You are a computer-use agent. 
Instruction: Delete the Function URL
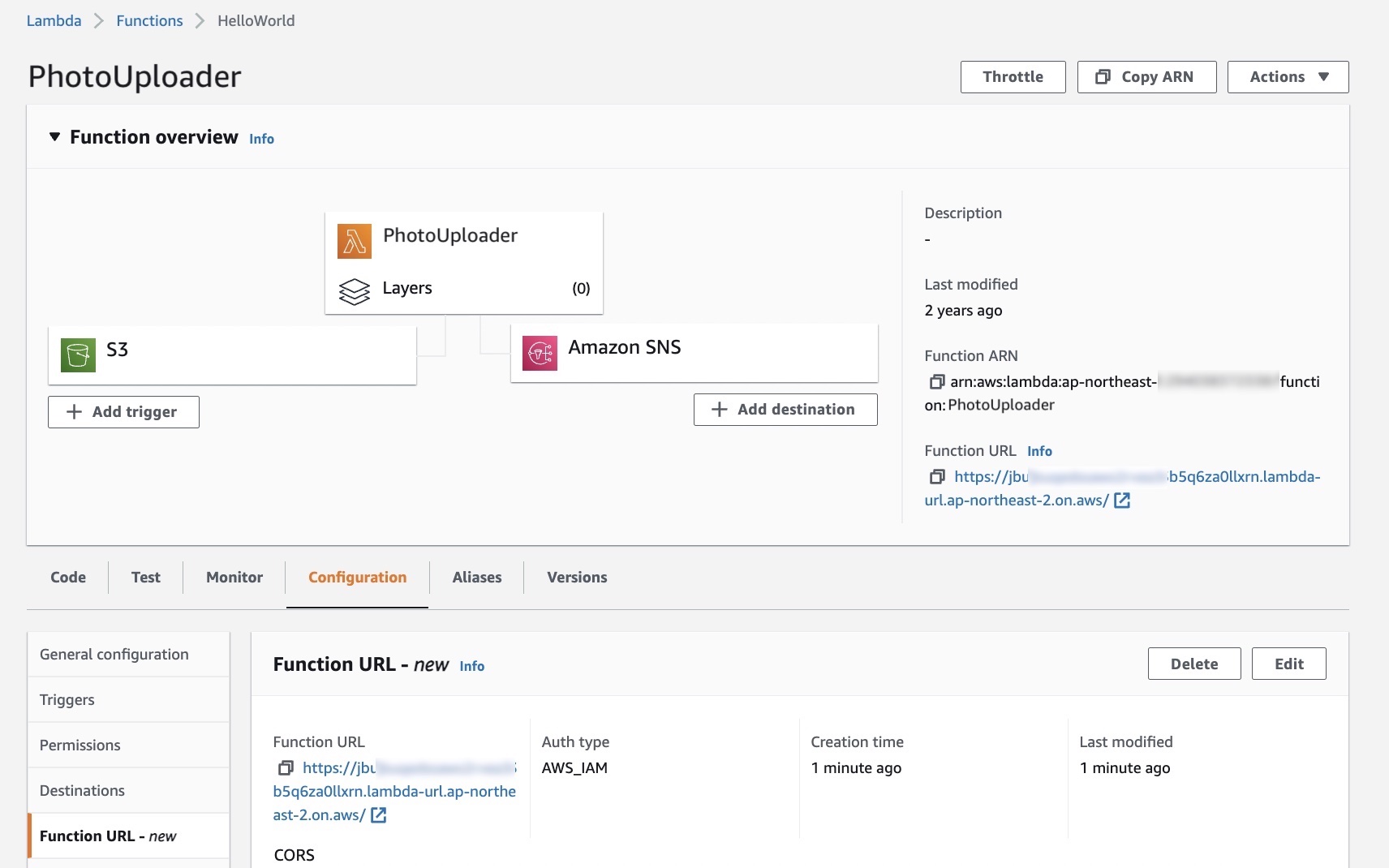1193,664
